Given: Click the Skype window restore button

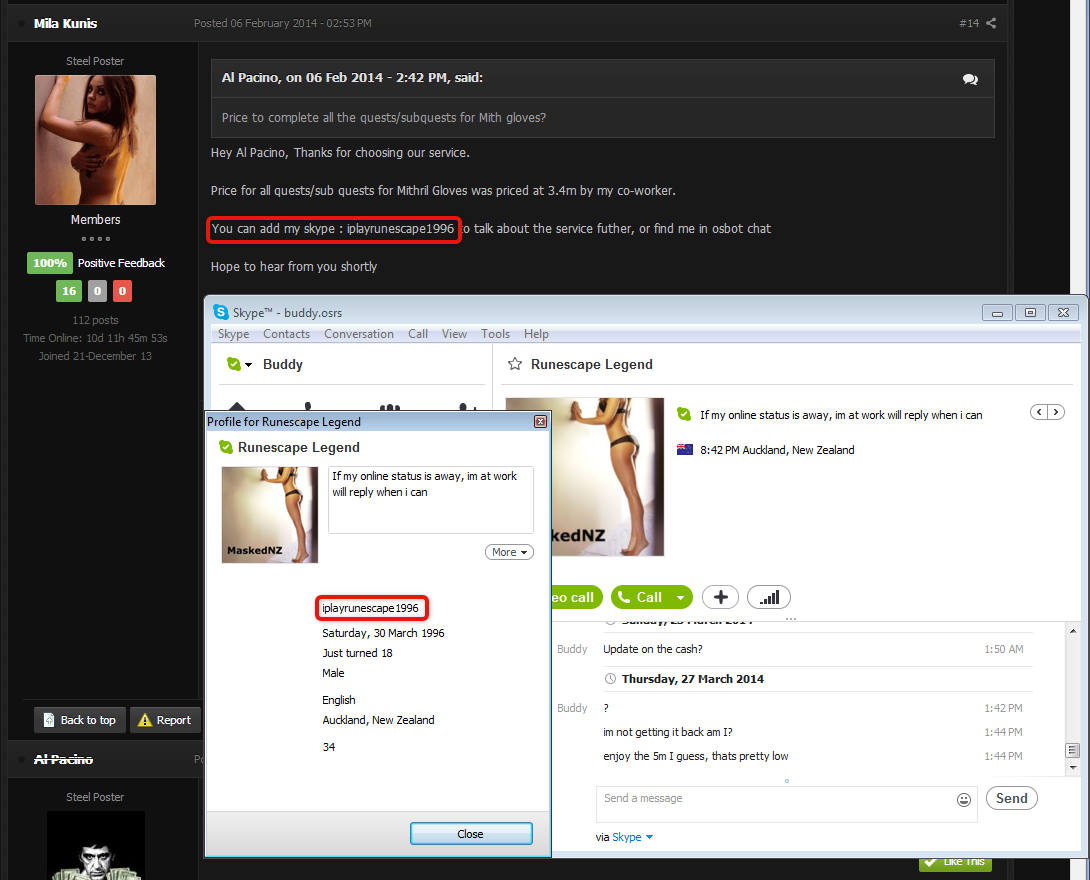Looking at the screenshot, I should (x=1030, y=313).
